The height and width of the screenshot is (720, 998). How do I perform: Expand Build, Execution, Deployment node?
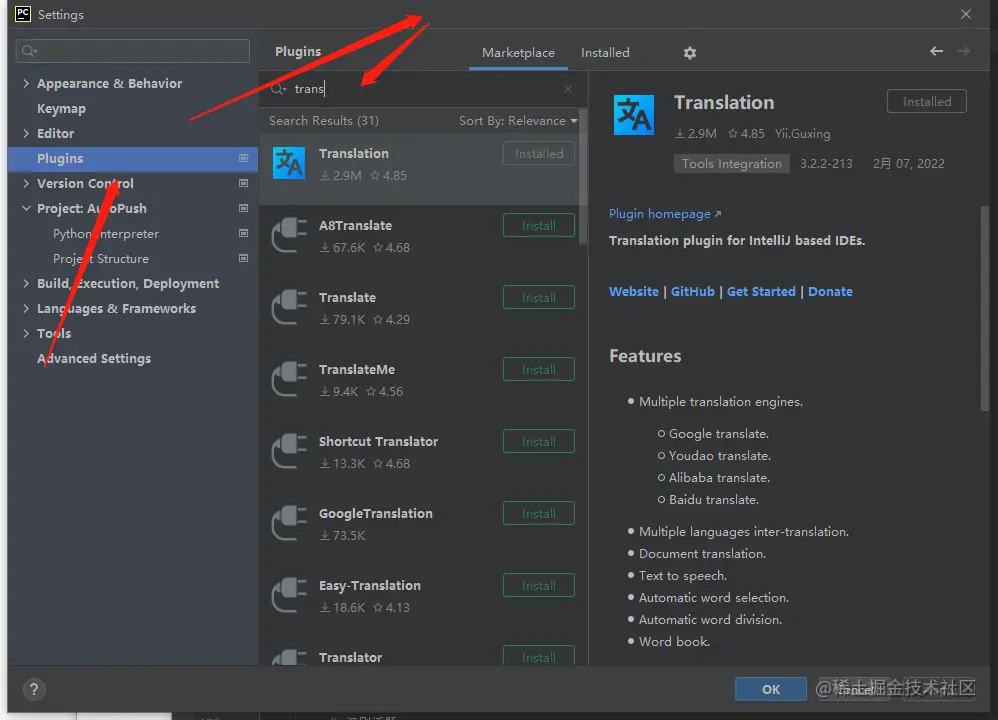(x=26, y=283)
